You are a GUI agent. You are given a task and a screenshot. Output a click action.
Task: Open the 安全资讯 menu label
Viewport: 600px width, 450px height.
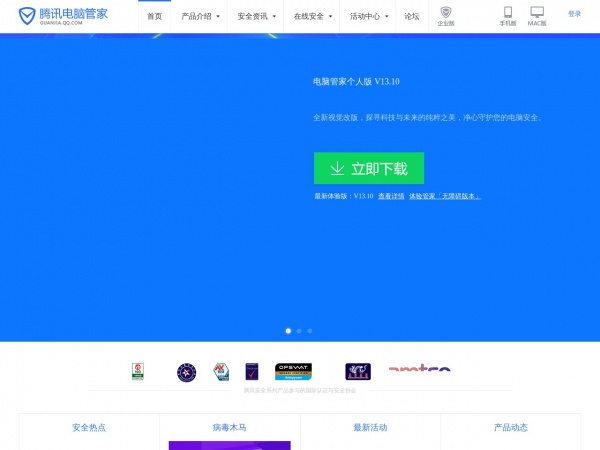pyautogui.click(x=253, y=16)
